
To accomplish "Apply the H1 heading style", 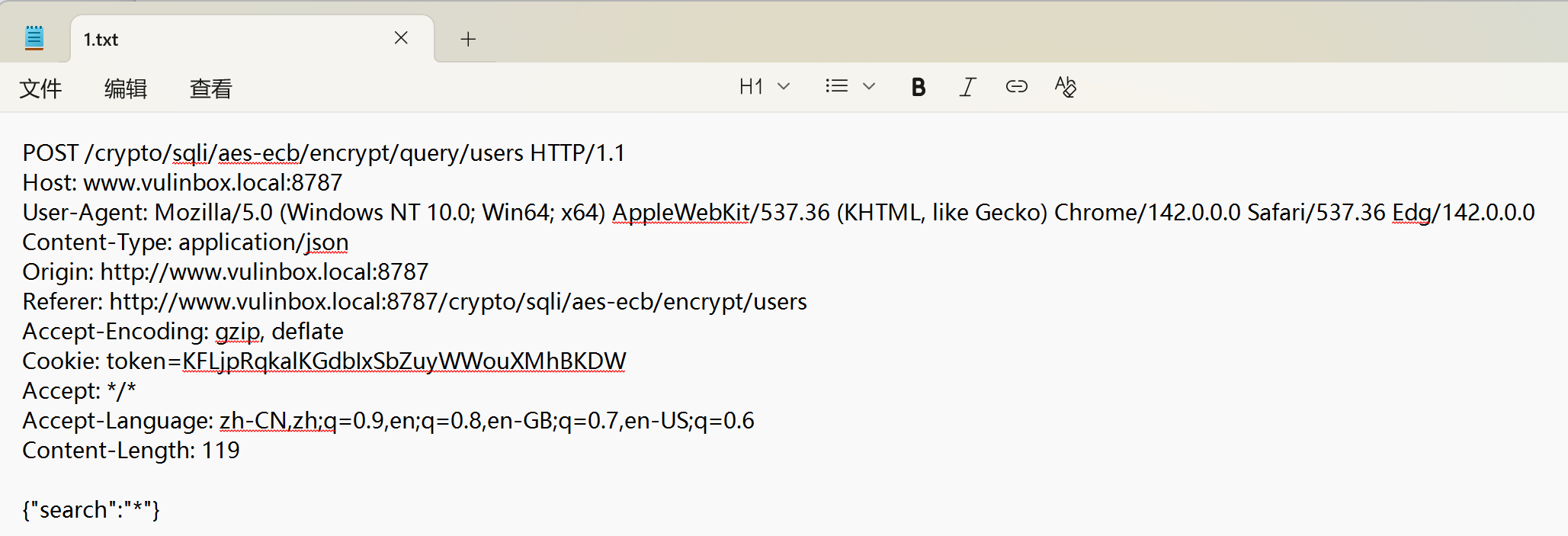I will (752, 86).
